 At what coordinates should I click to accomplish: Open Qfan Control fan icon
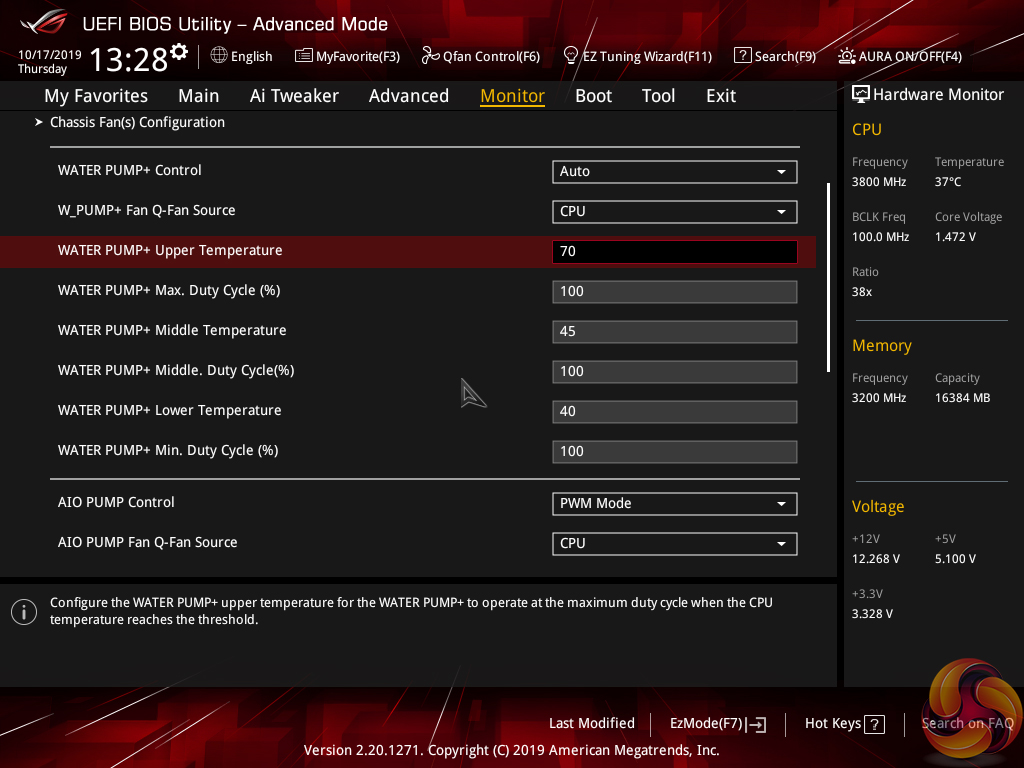[x=430, y=56]
